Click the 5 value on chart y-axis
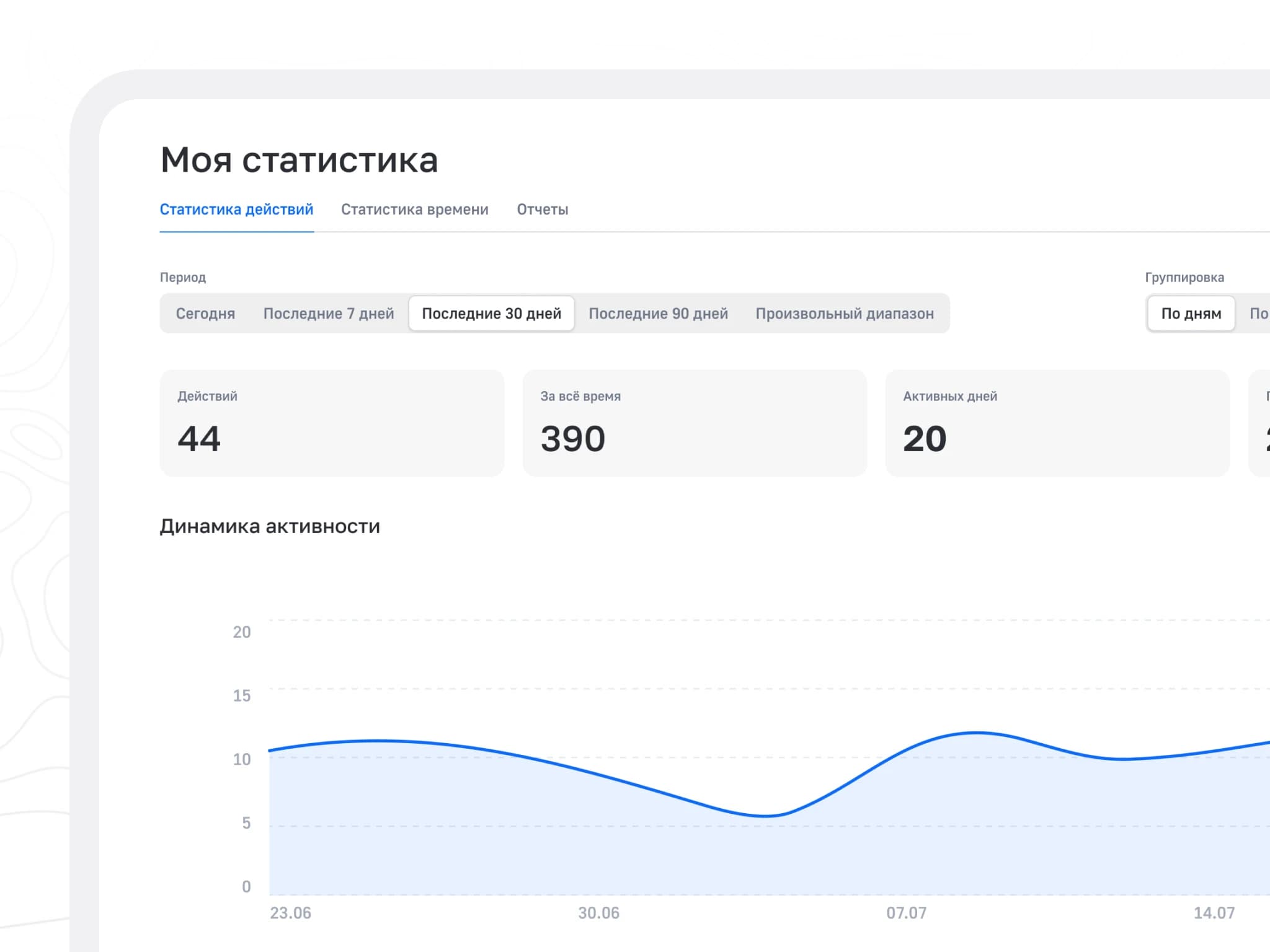Image resolution: width=1270 pixels, height=952 pixels. pos(246,823)
